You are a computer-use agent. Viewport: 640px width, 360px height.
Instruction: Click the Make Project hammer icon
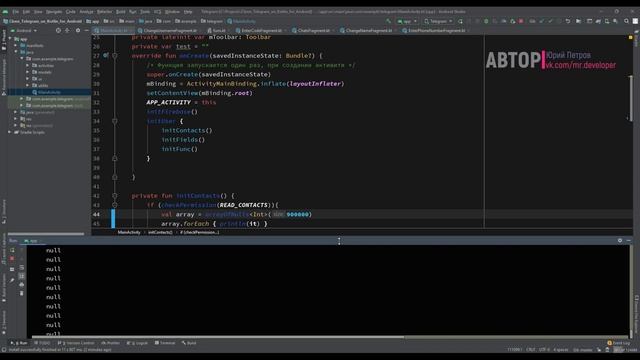(x=388, y=21)
